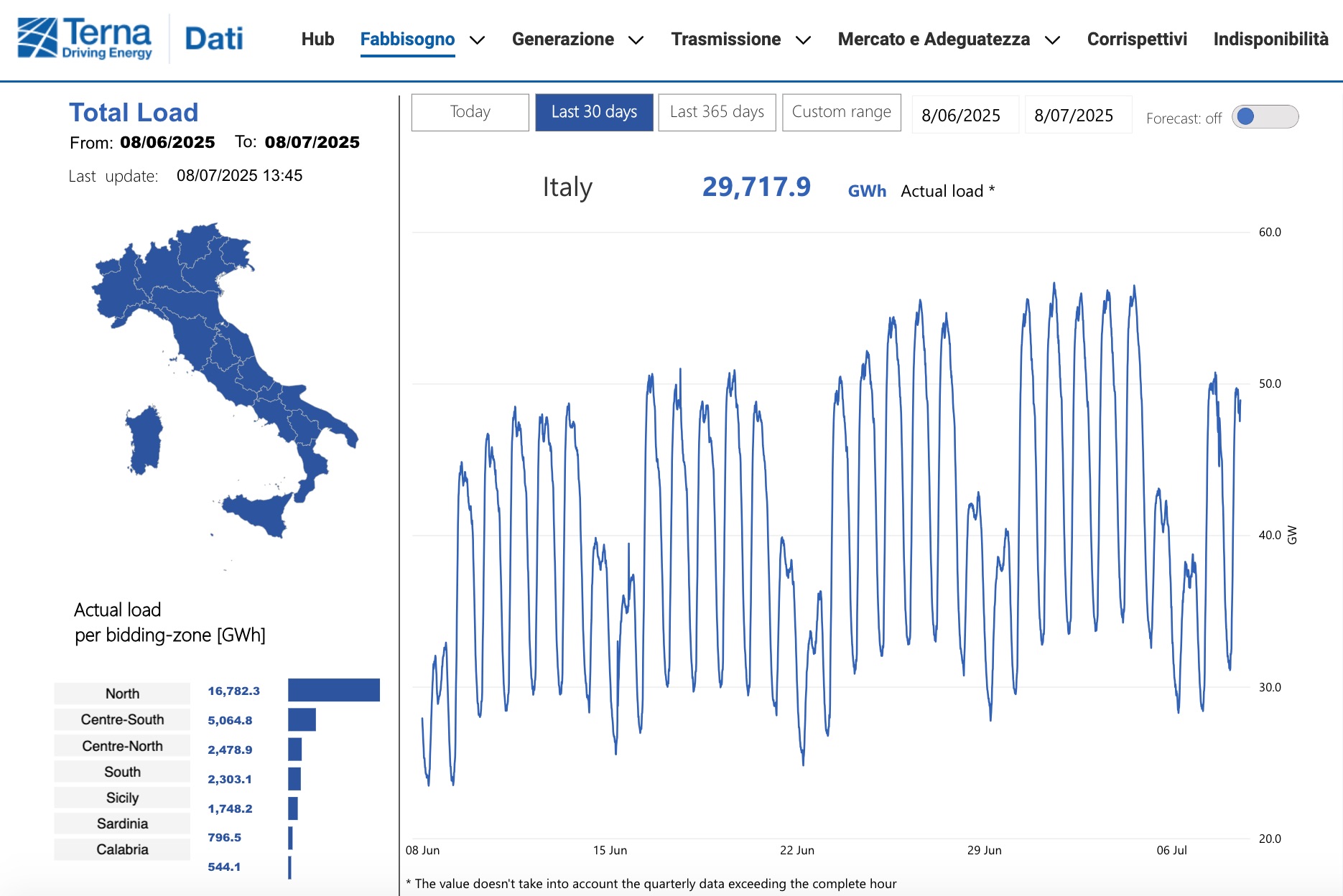Expand the Trasmissione chevron
The width and height of the screenshot is (1343, 896).
(x=802, y=40)
